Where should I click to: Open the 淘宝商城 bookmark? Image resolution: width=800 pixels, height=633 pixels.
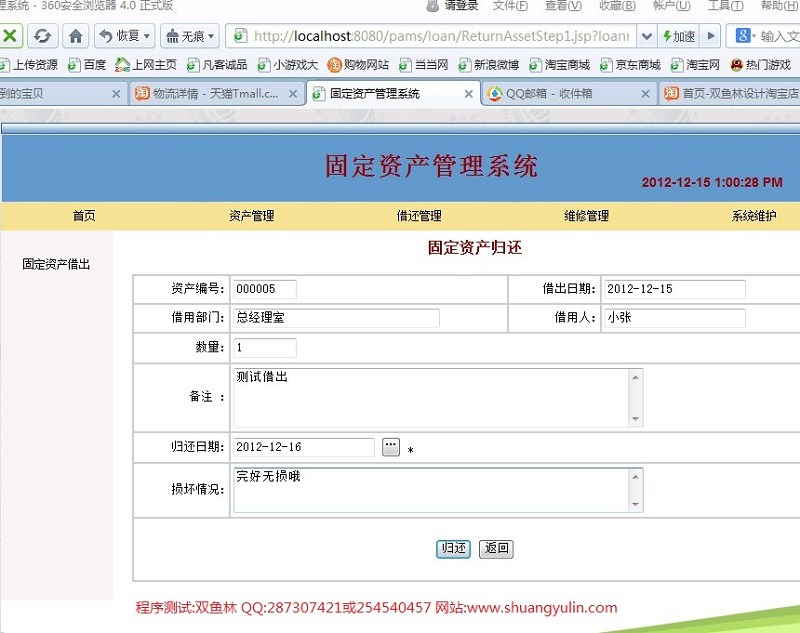click(560, 65)
